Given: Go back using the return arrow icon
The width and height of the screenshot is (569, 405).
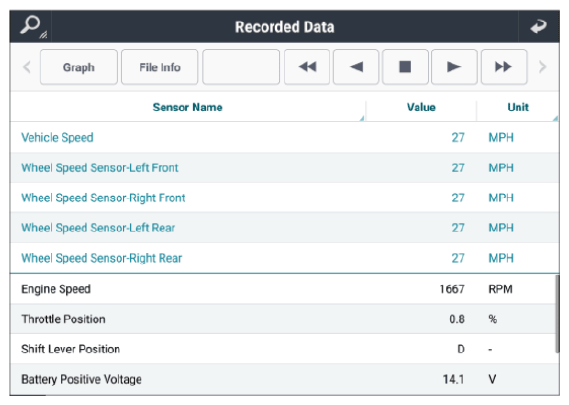Looking at the screenshot, I should pos(539,26).
